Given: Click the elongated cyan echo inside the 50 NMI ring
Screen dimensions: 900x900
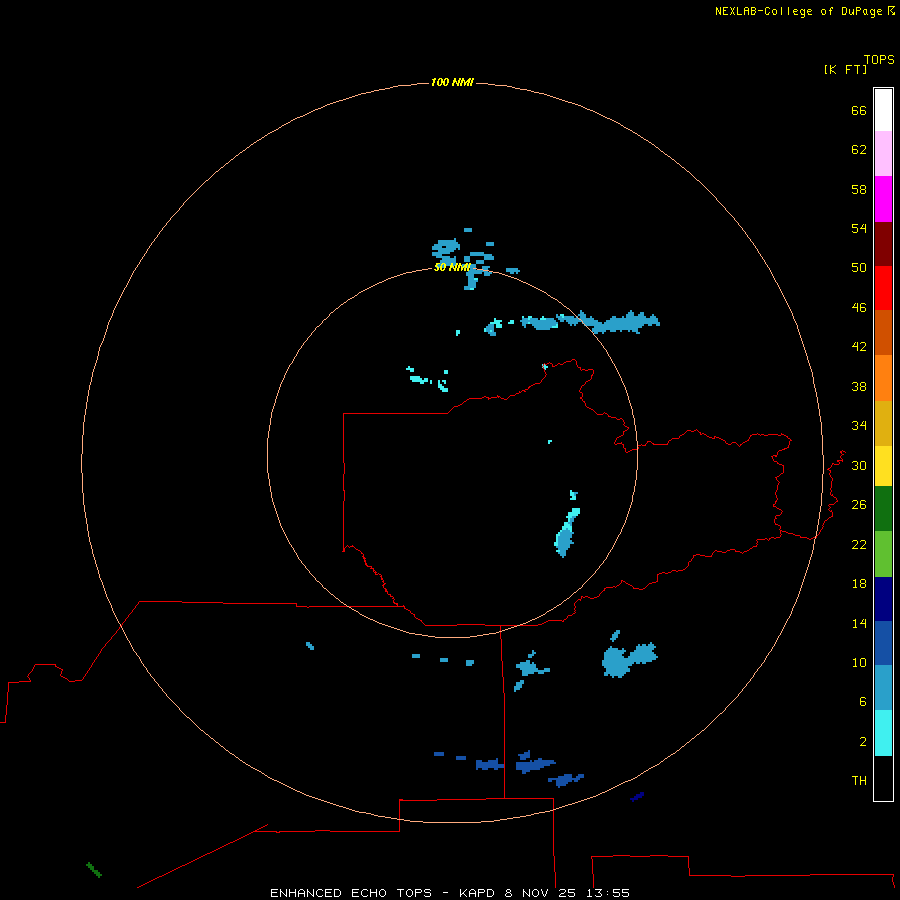Looking at the screenshot, I should [567, 531].
